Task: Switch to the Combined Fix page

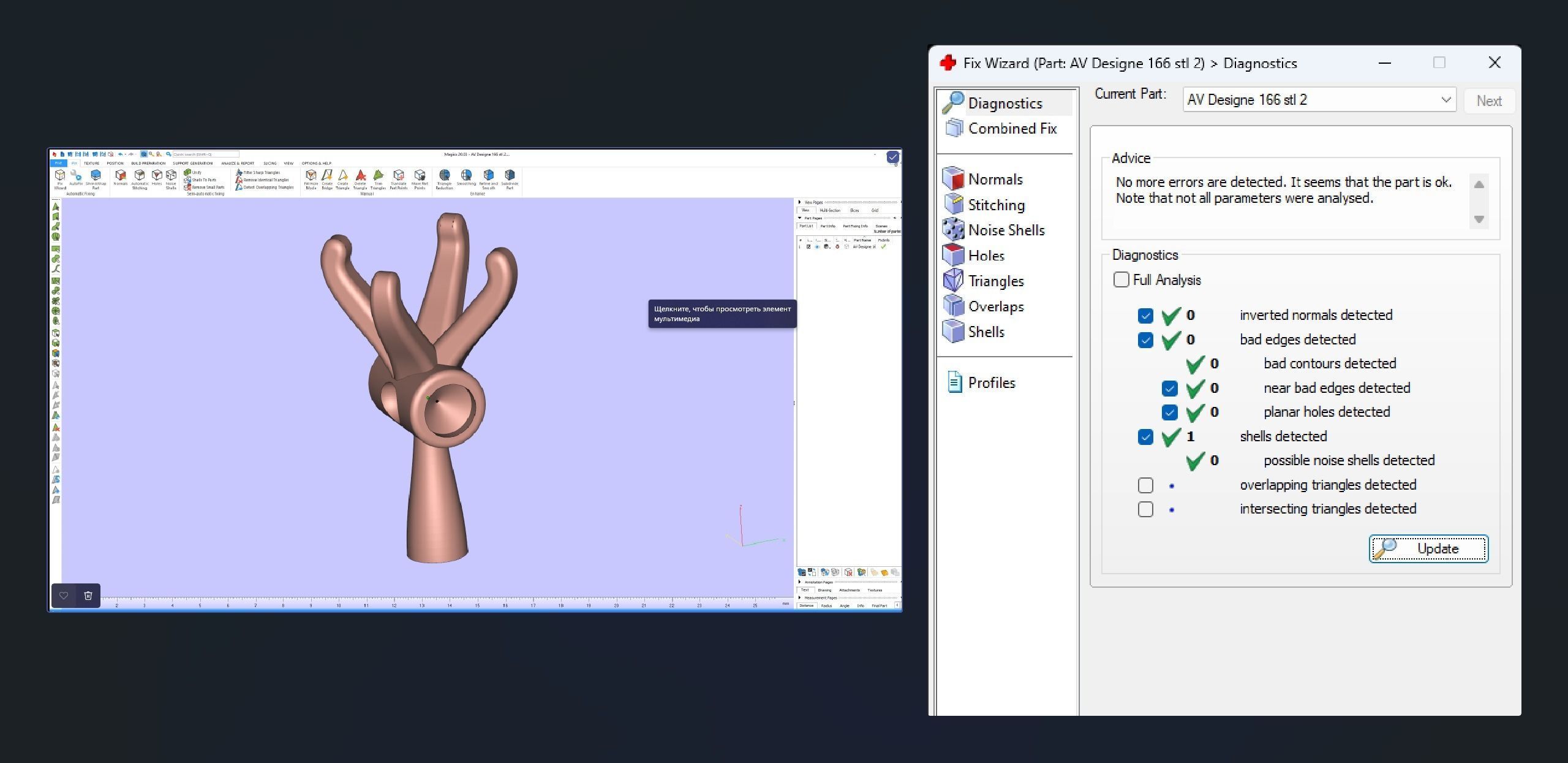Action: click(x=1012, y=129)
